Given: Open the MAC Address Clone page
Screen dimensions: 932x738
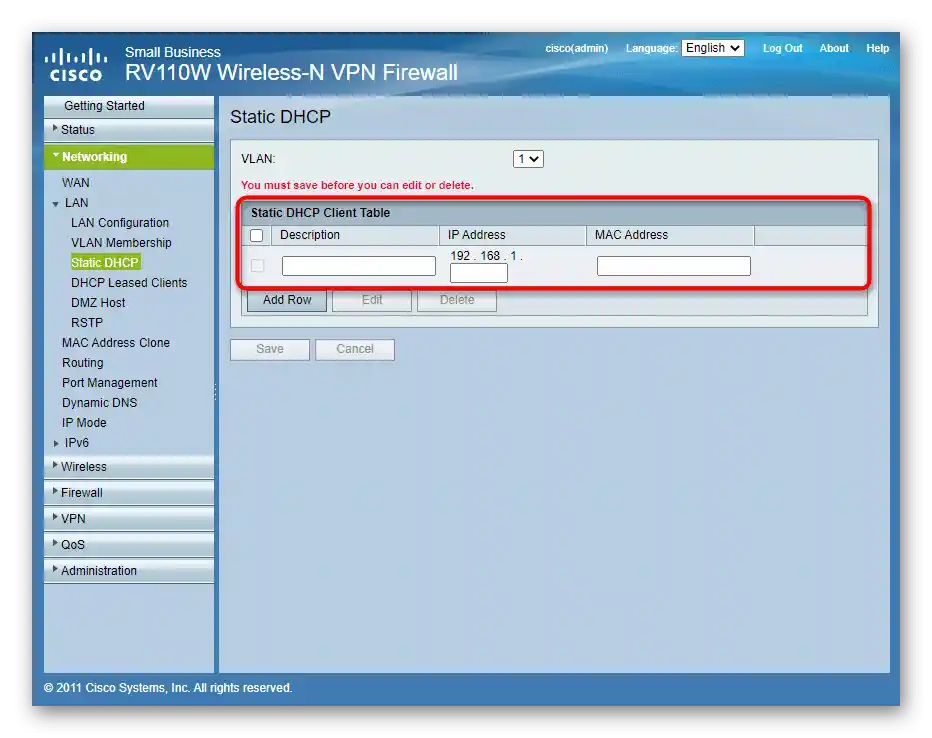Looking at the screenshot, I should click(x=116, y=343).
